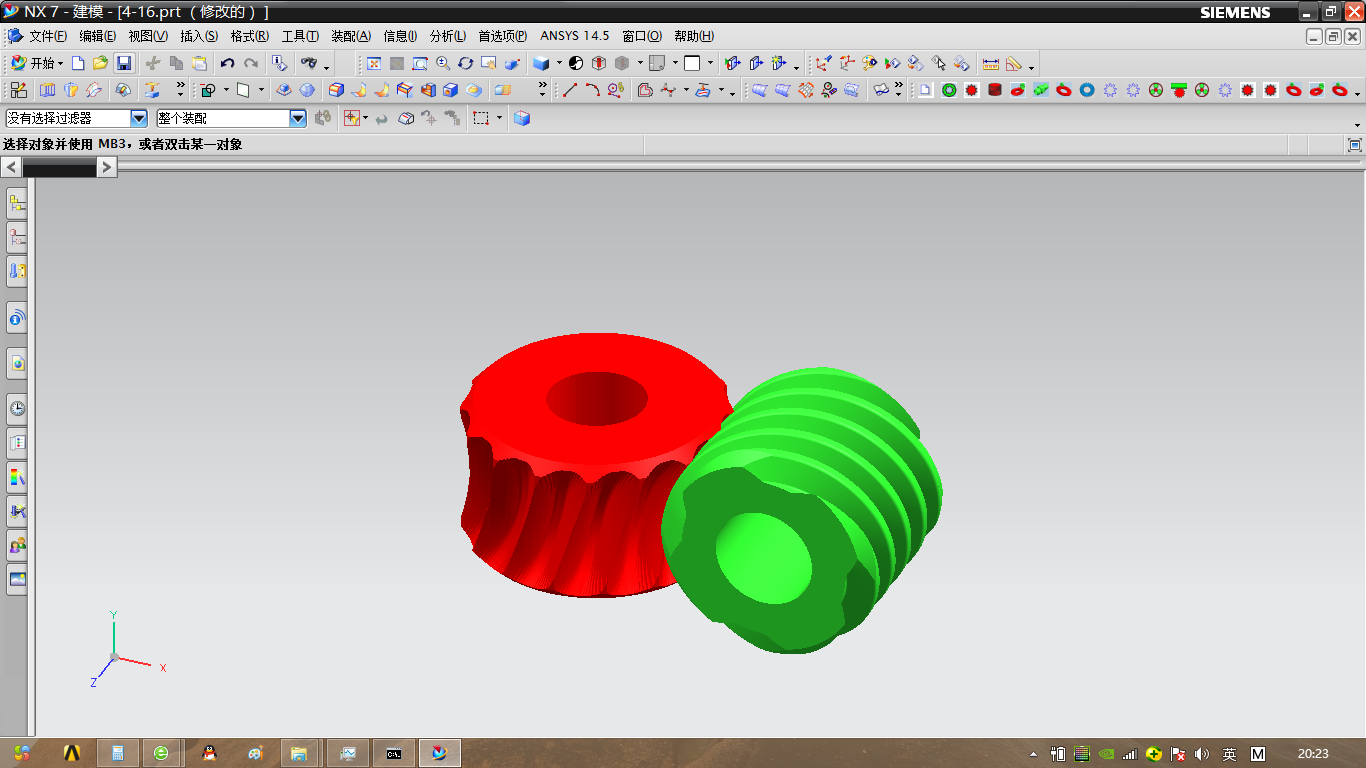Toggle the rectangle selection mode icon
Screen dimensions: 1366x768
click(481, 118)
